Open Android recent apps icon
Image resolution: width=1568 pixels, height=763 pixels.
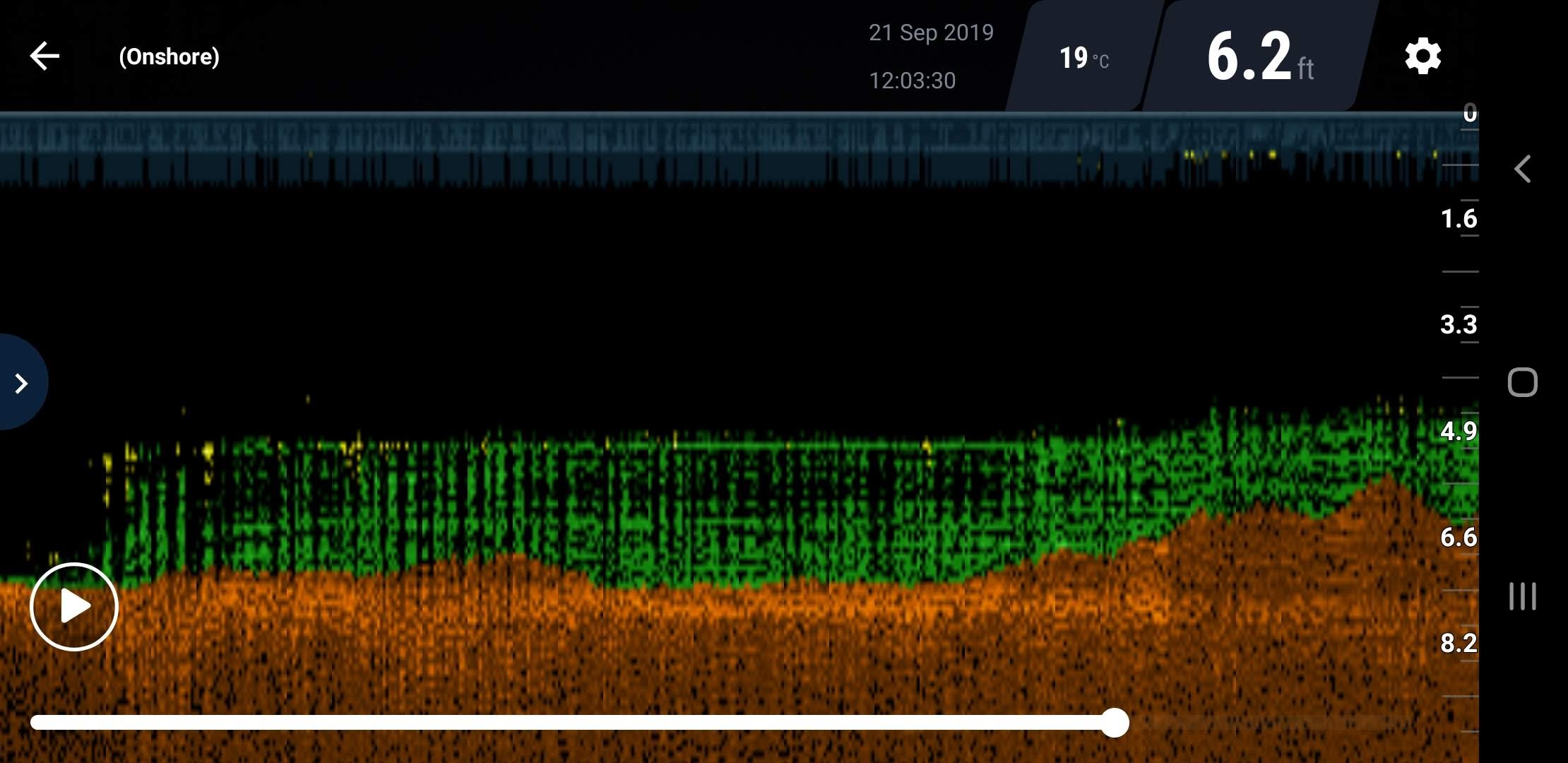pos(1522,596)
